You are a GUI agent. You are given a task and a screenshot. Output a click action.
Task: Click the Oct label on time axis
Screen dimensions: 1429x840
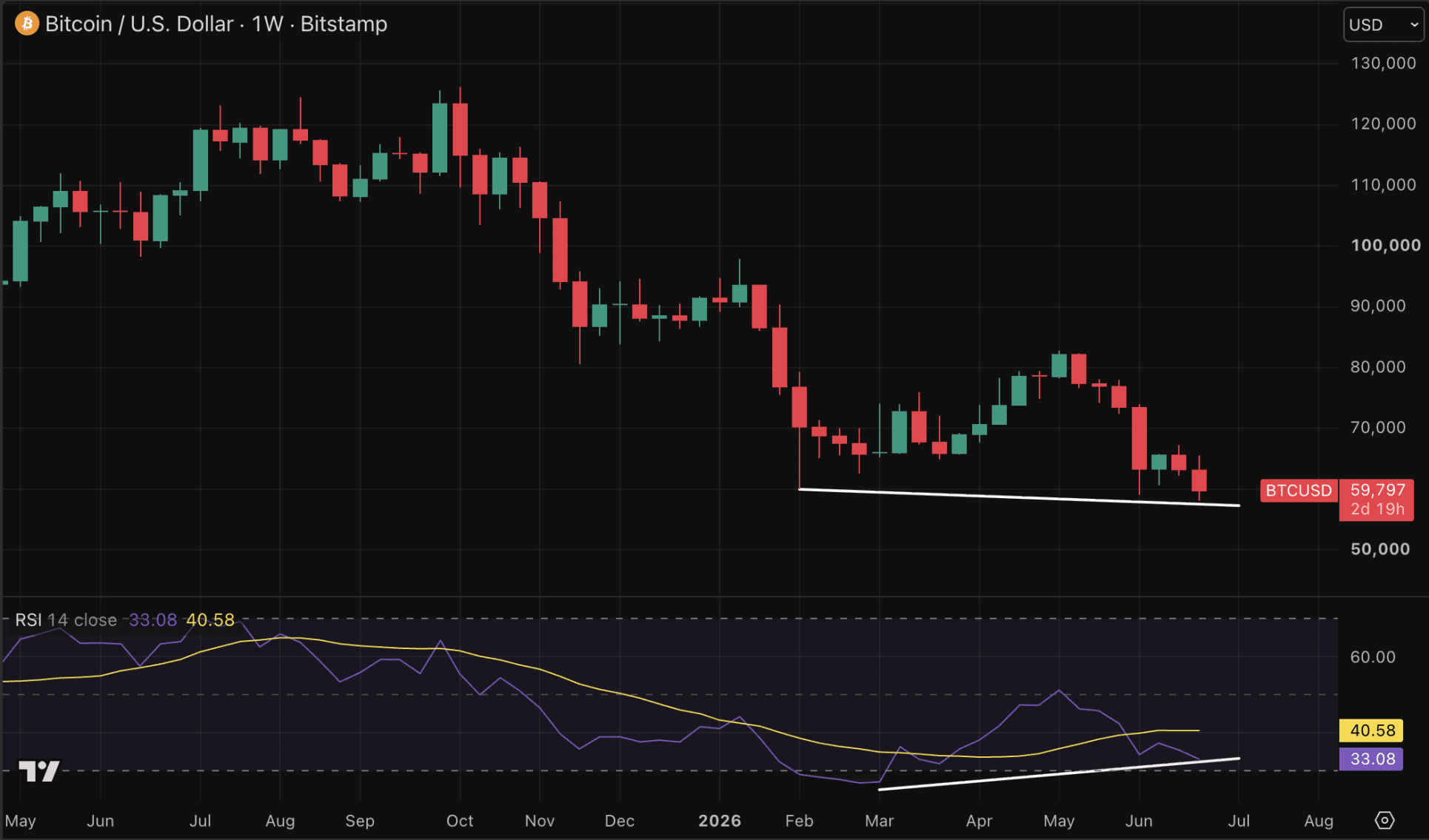(460, 821)
